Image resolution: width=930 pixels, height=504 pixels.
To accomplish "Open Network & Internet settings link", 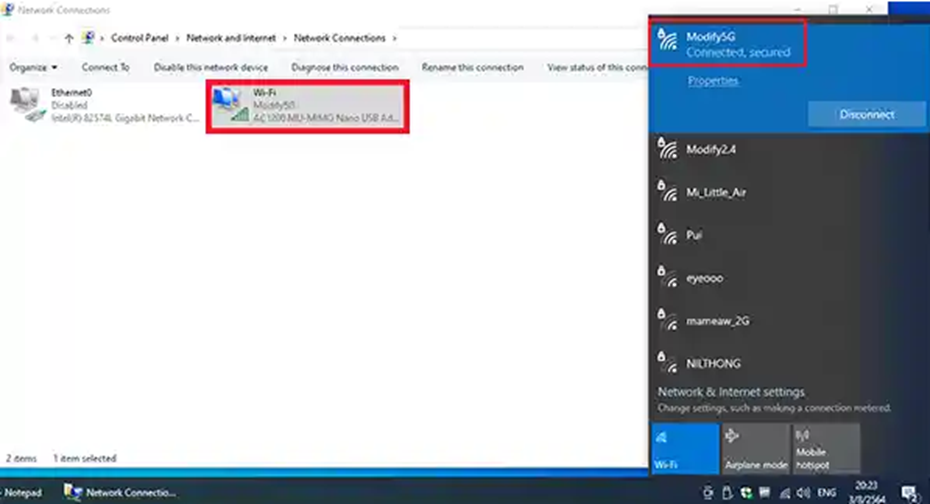I will pos(731,392).
